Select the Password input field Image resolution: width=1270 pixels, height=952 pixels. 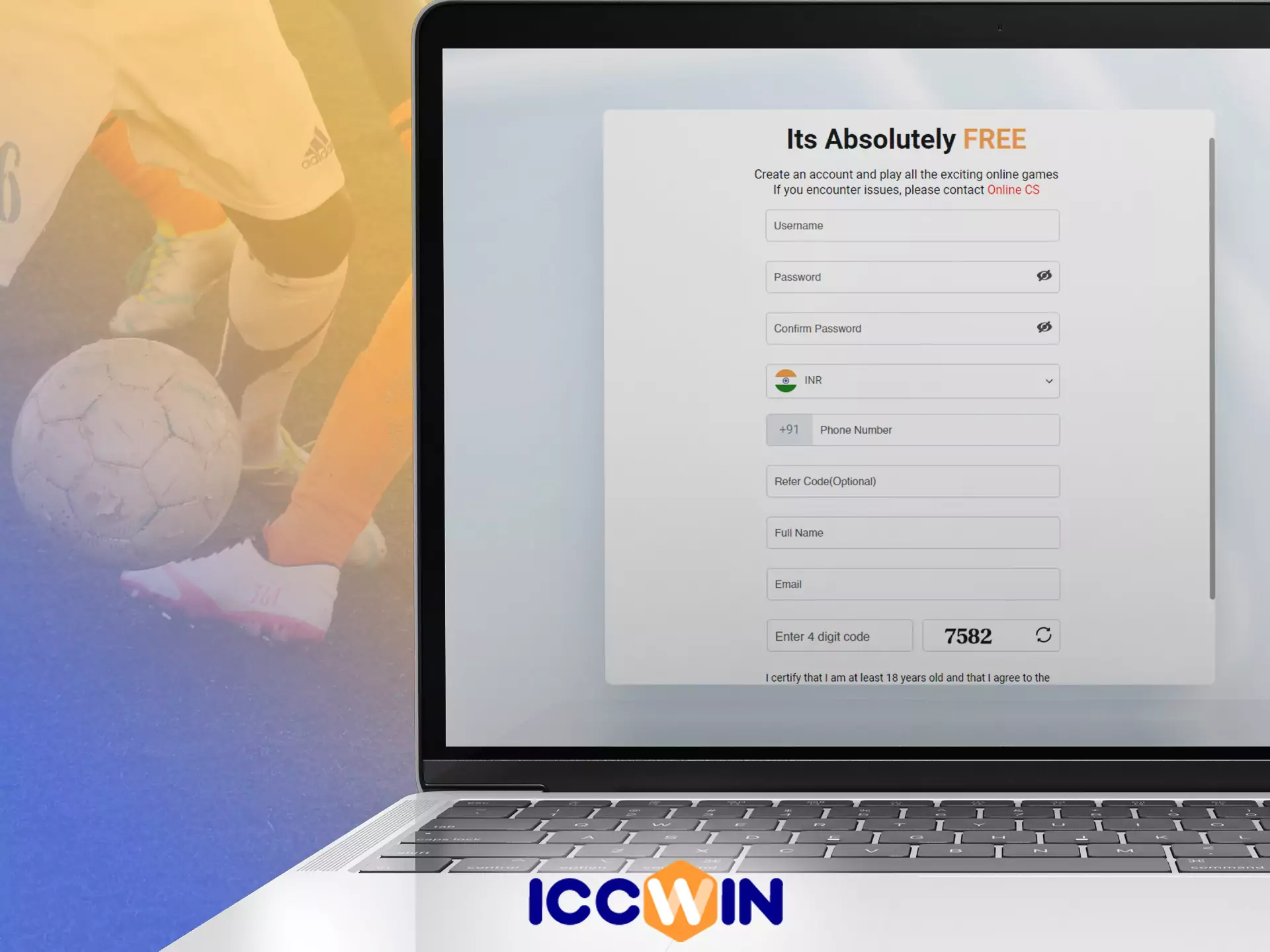[910, 276]
